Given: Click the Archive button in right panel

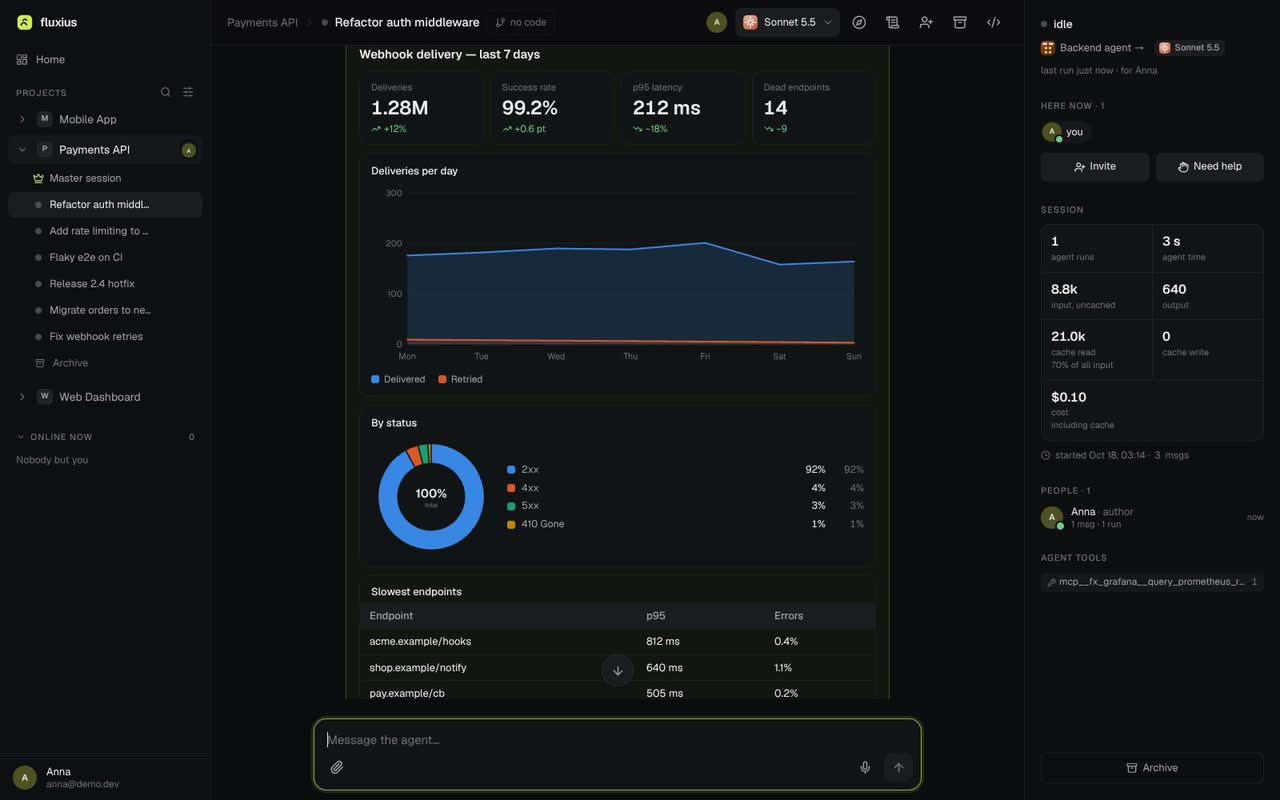Looking at the screenshot, I should [1152, 768].
